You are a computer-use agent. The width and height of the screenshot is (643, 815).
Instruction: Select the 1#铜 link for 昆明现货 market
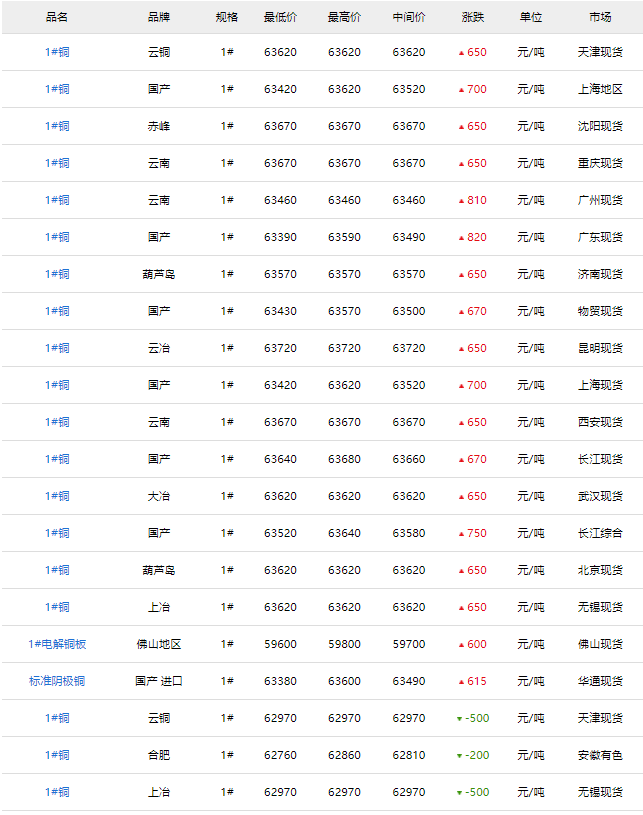tap(57, 348)
